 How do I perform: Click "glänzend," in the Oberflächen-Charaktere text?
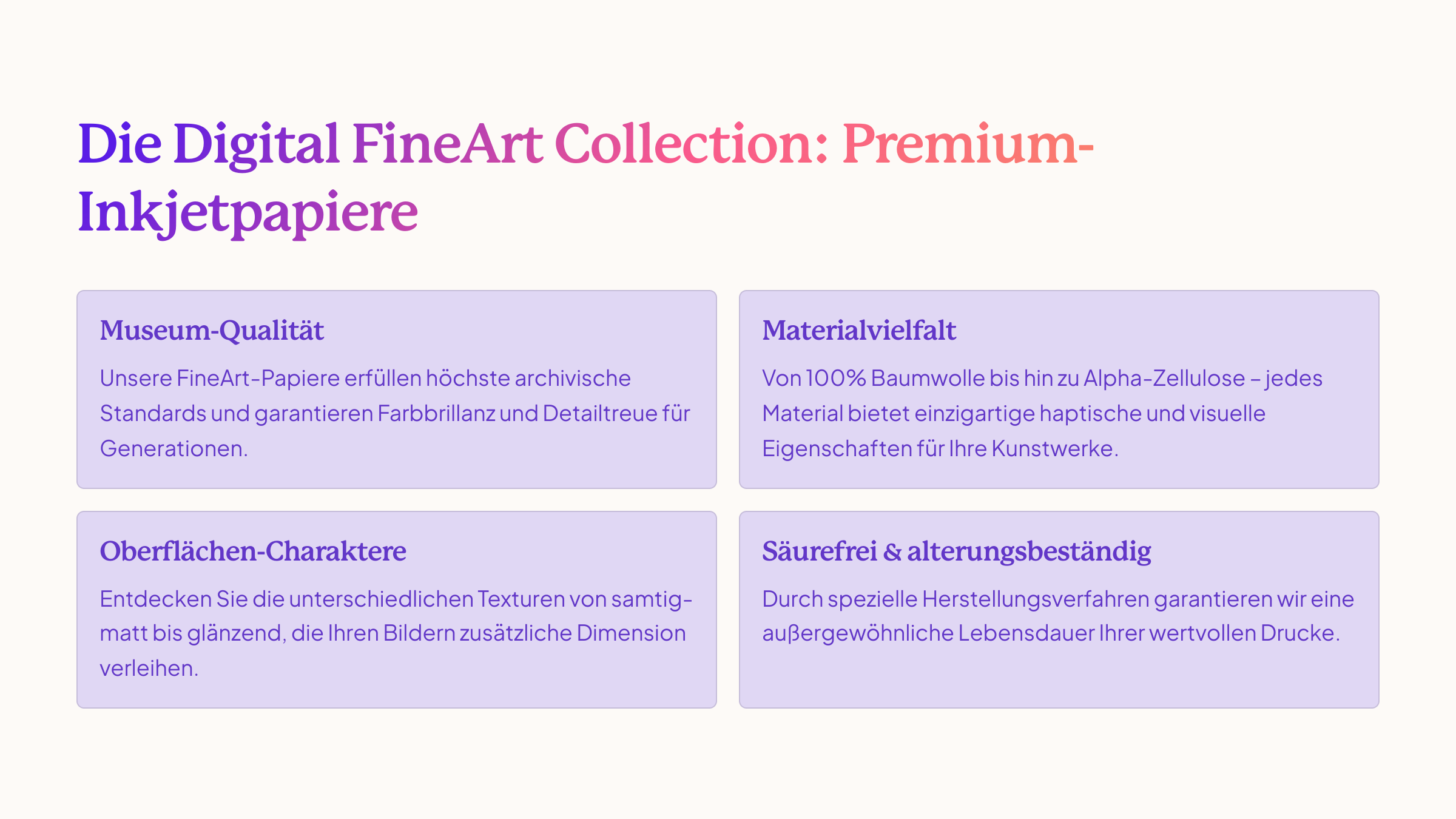237,633
